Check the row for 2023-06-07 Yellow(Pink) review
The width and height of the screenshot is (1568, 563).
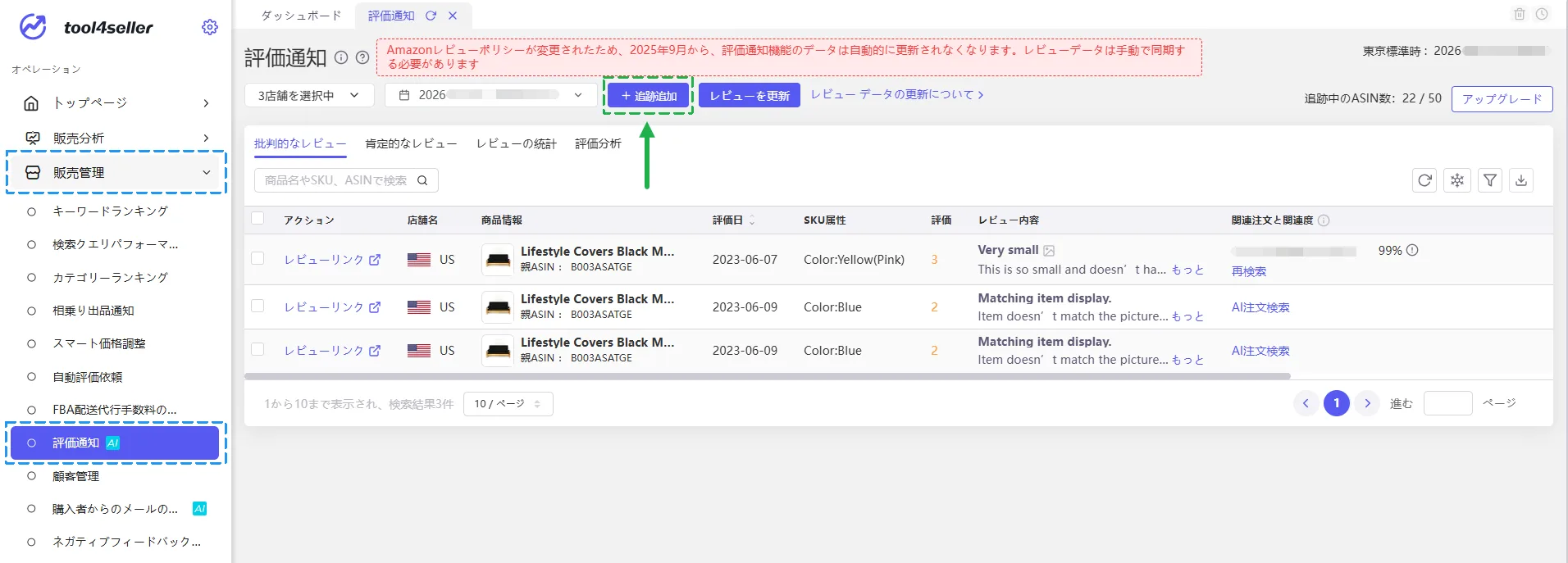258,258
